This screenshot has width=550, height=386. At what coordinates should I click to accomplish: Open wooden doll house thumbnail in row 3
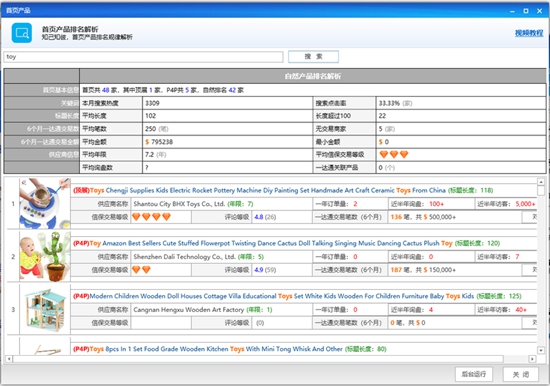[x=45, y=309]
